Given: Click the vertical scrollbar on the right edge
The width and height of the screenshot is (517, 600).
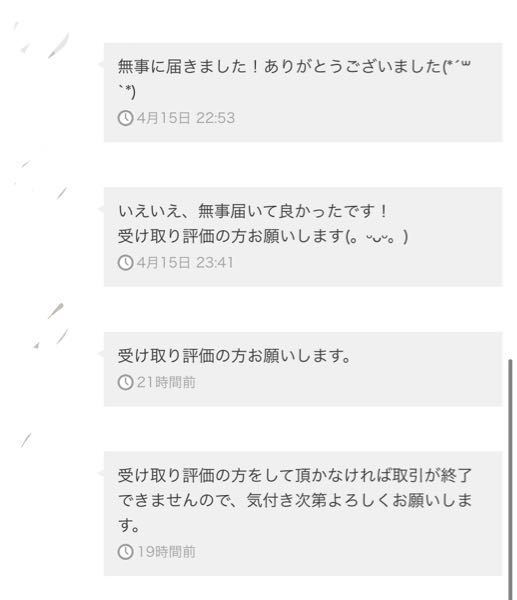Looking at the screenshot, I should (x=510, y=478).
